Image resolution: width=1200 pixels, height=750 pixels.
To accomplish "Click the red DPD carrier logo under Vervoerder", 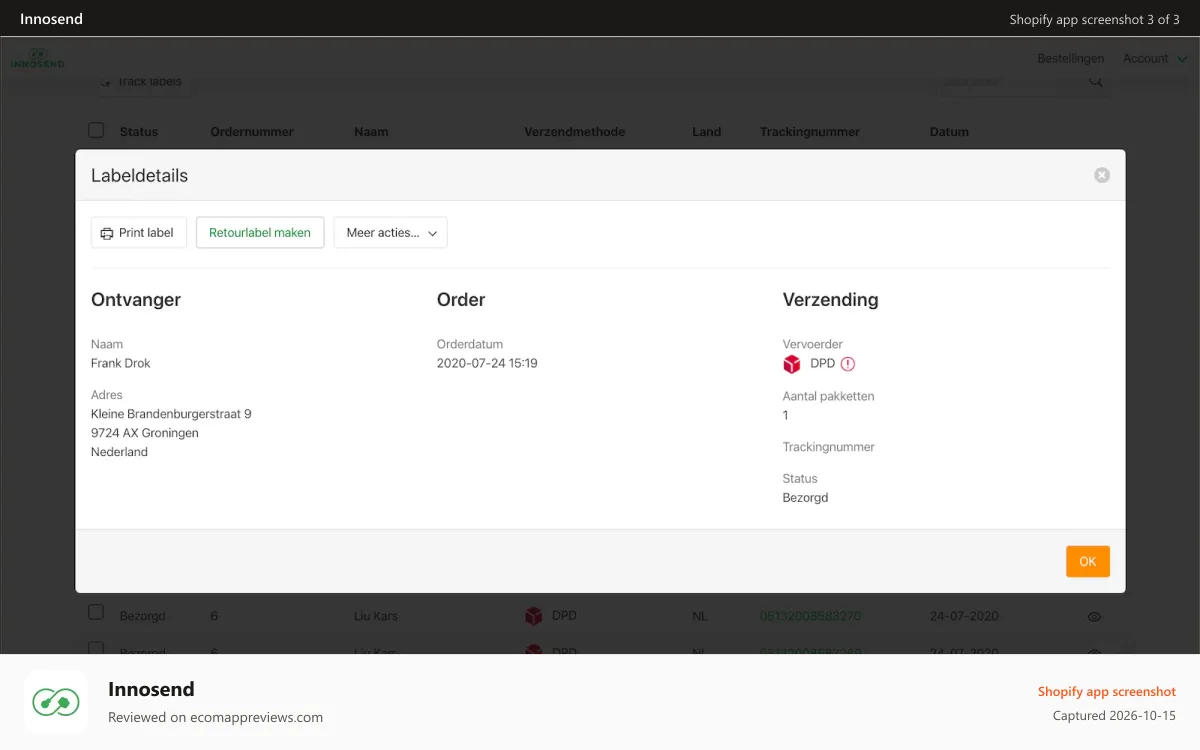I will tap(792, 364).
